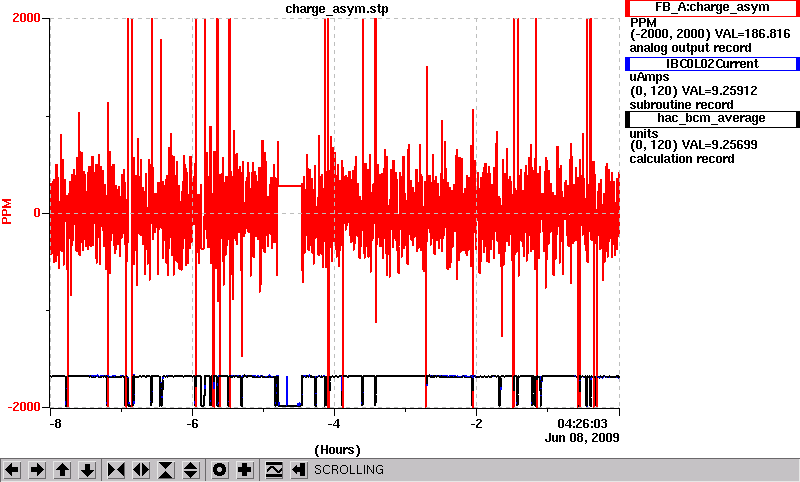Pan the plot right with the right arrow
Viewport: 800px width, 482px height.
point(37,470)
